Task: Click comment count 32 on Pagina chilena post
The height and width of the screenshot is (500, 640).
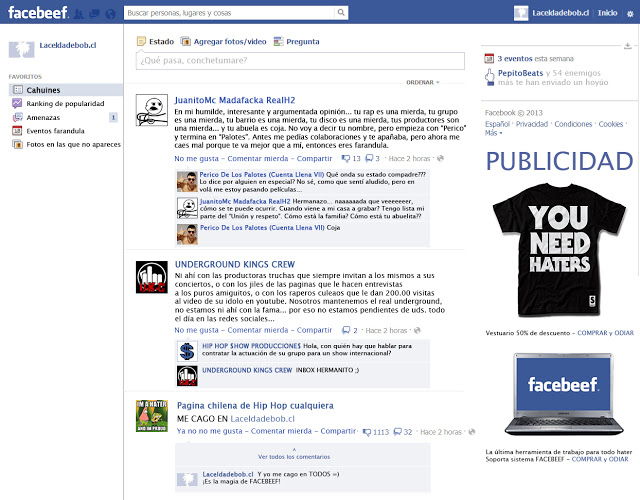Action: pos(403,432)
